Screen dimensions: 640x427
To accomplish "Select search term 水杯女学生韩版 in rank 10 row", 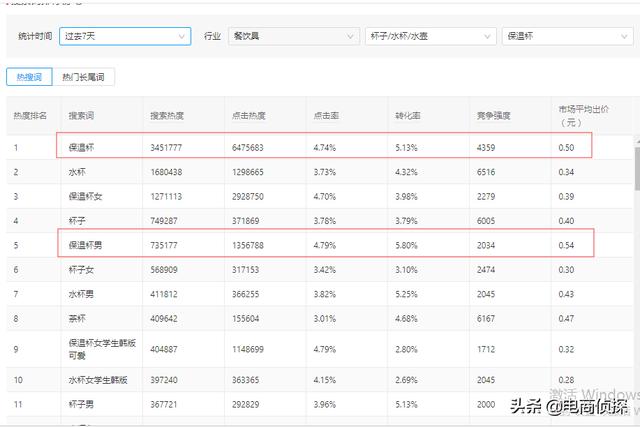I will pos(98,380).
